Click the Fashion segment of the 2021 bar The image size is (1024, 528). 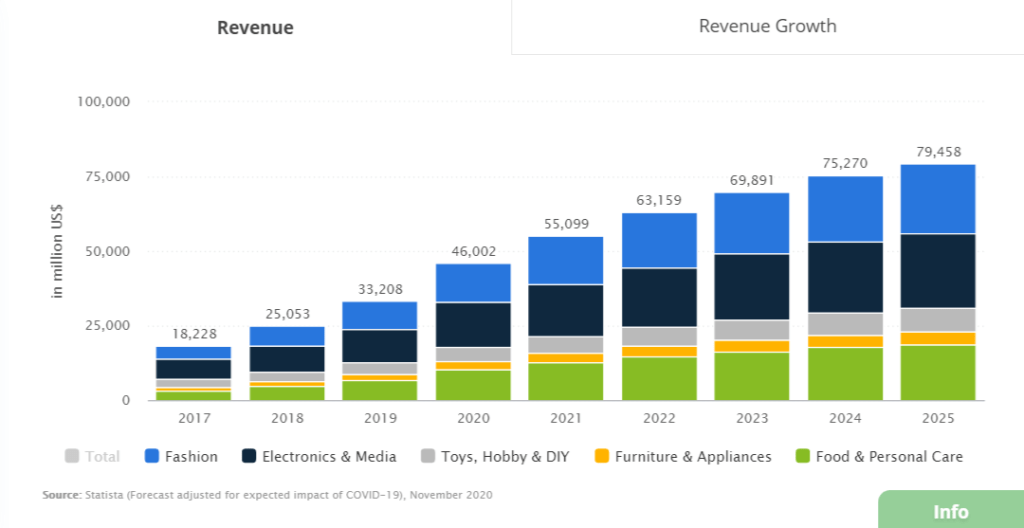click(x=566, y=260)
